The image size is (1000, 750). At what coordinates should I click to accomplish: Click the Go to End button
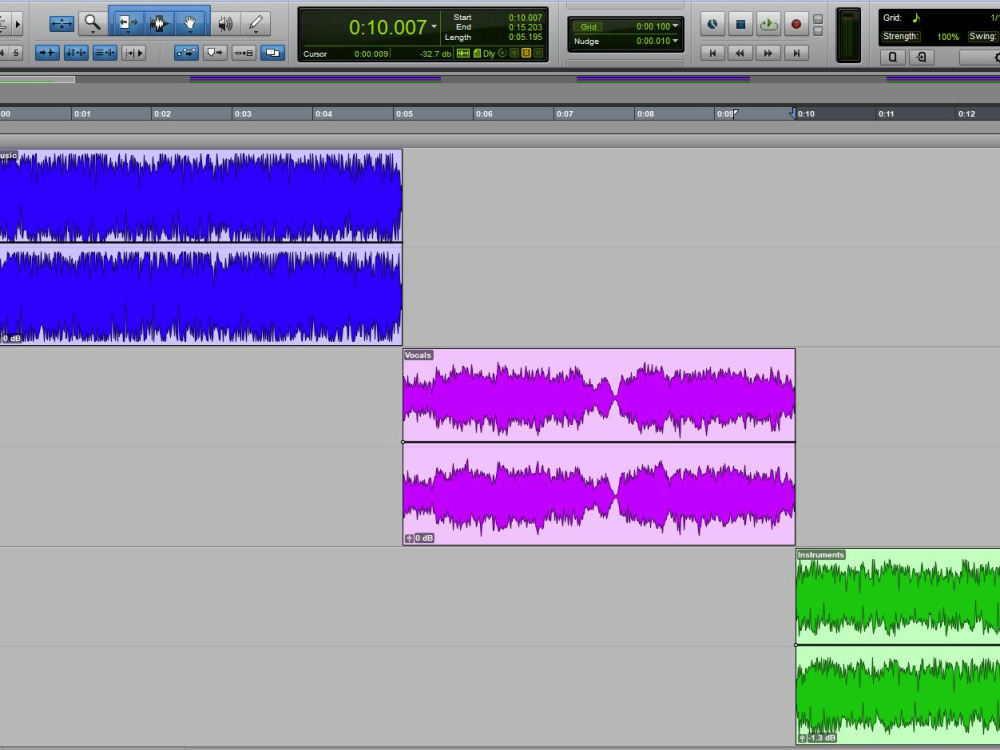tap(796, 53)
